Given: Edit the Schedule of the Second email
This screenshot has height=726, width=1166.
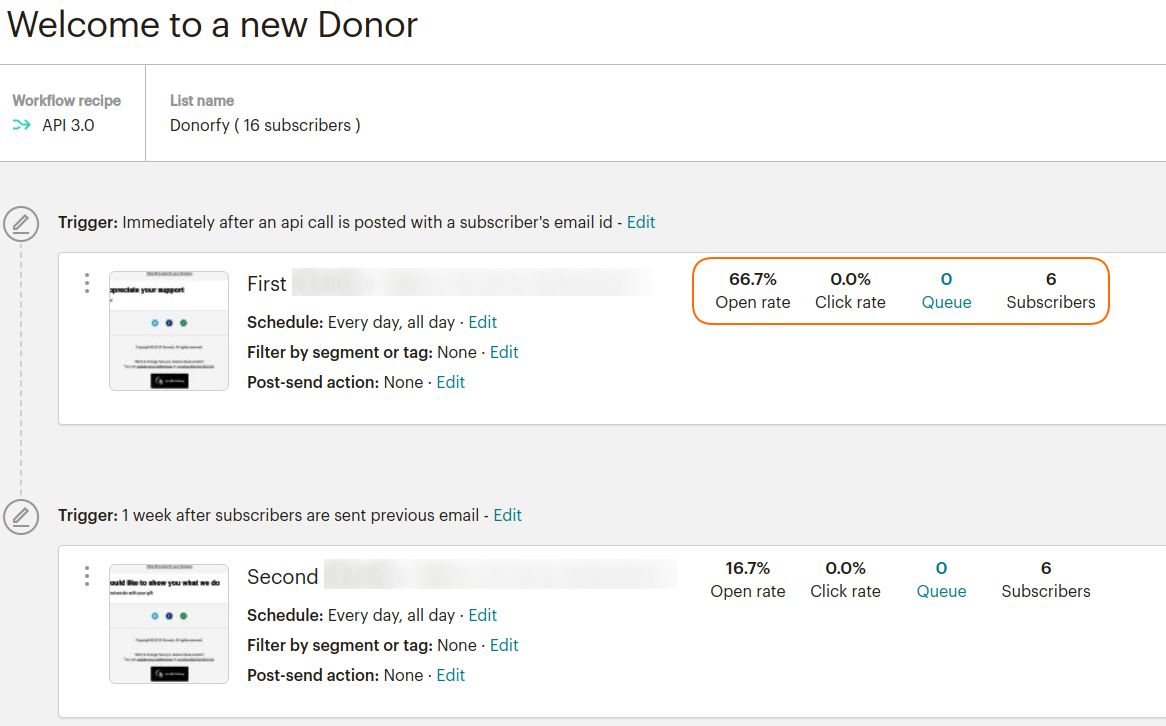Looking at the screenshot, I should click(x=482, y=615).
